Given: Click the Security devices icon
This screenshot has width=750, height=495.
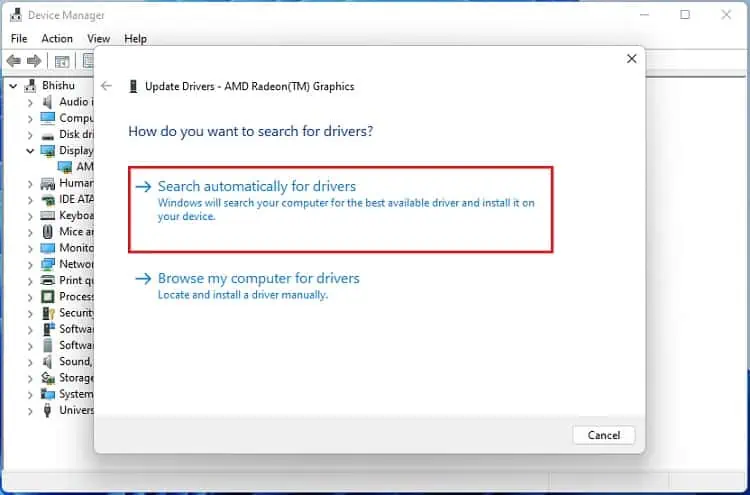Looking at the screenshot, I should [x=47, y=313].
